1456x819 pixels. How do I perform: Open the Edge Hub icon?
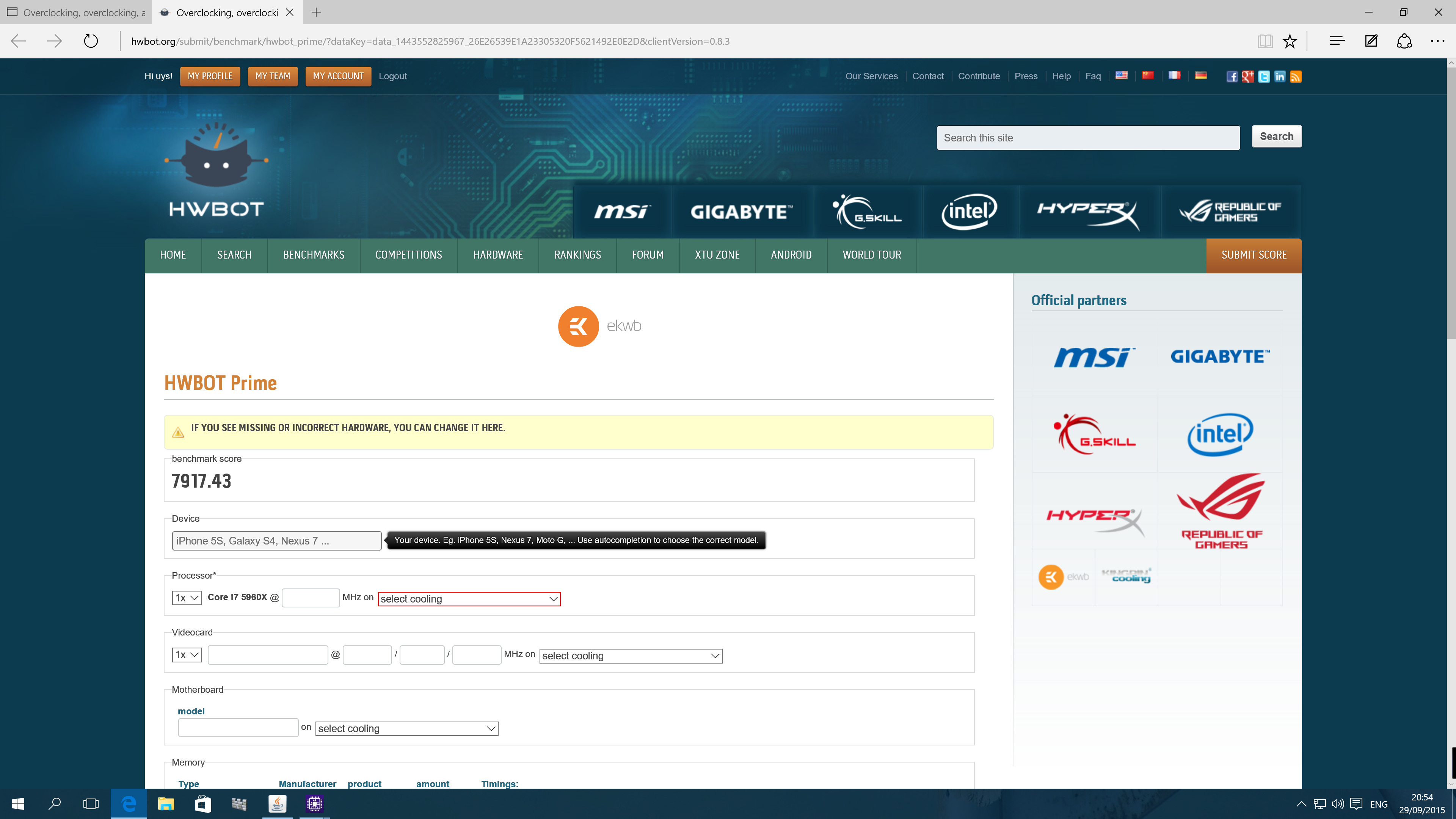click(1337, 41)
